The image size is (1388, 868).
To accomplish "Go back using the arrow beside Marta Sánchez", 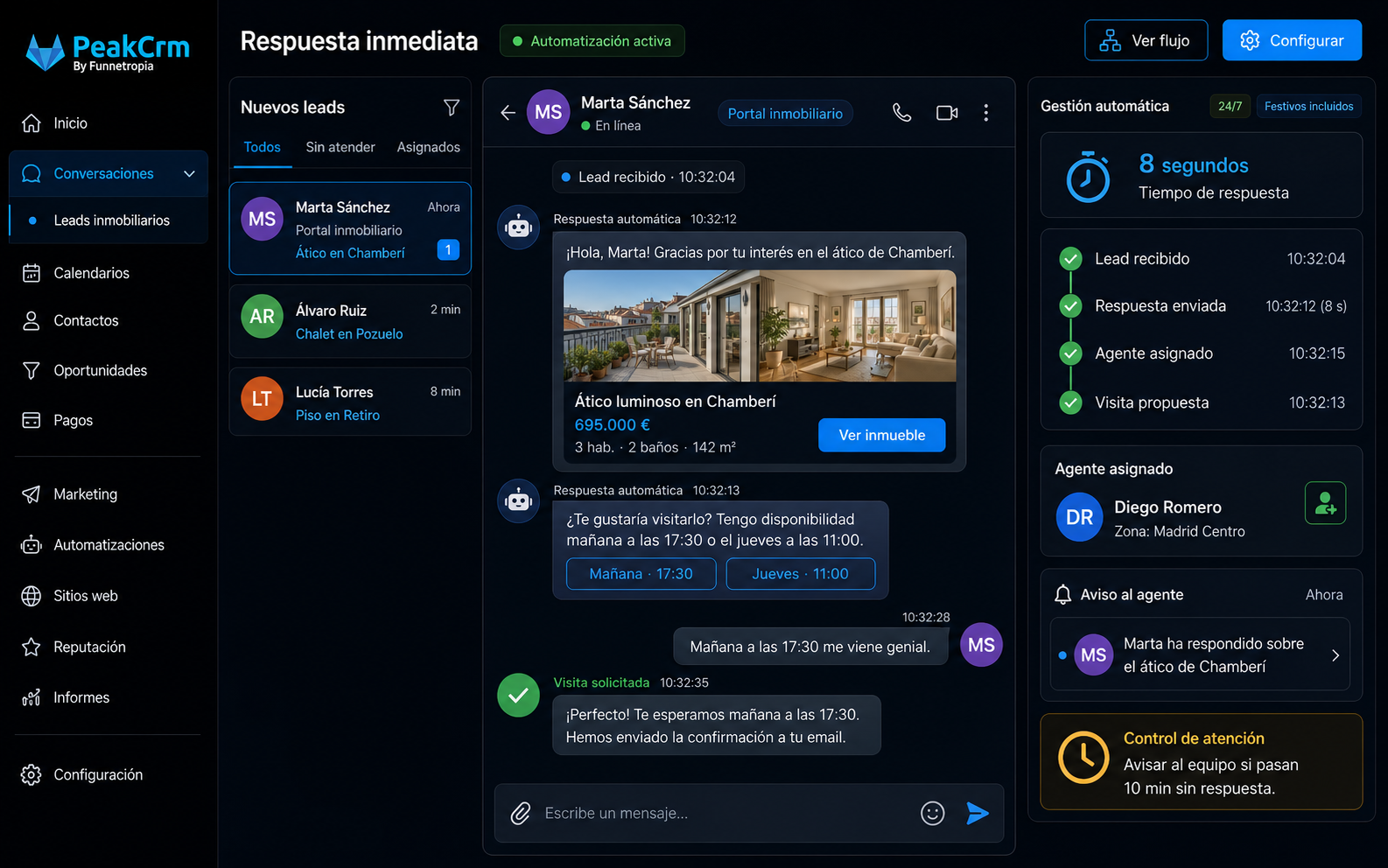I will (x=508, y=113).
